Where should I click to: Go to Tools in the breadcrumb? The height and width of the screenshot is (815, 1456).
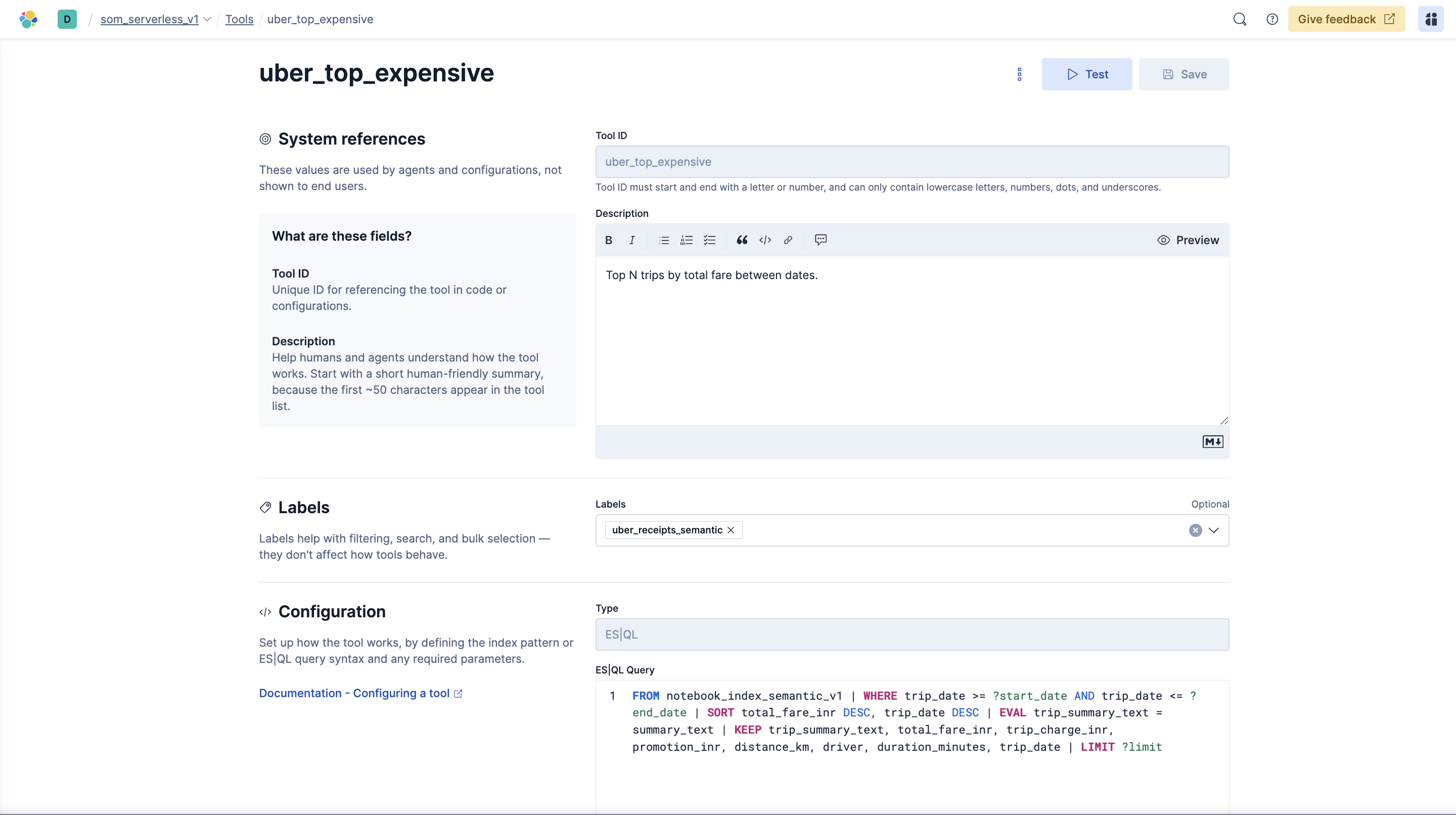[239, 19]
